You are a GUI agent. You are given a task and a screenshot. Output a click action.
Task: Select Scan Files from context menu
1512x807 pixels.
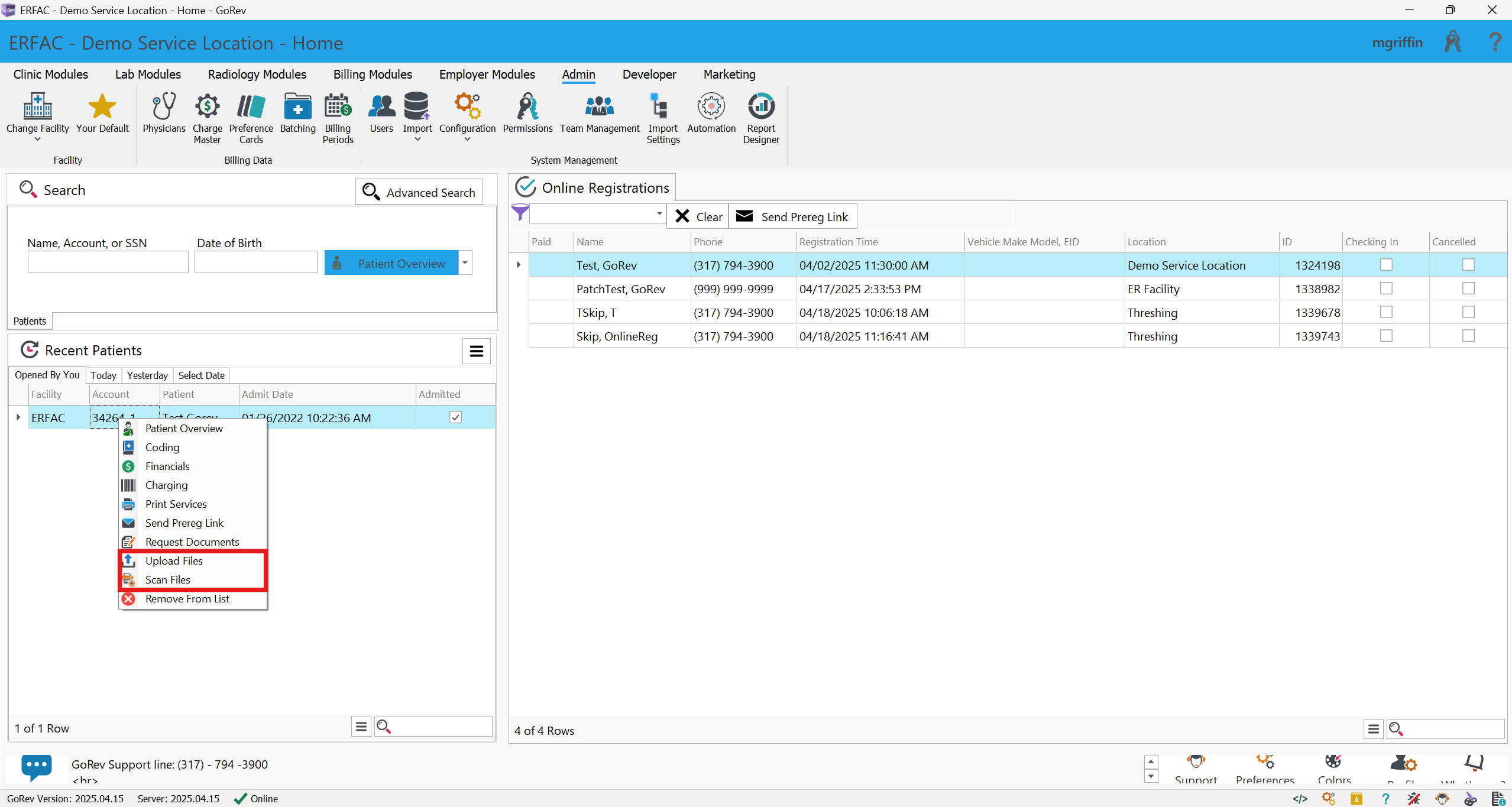coord(193,580)
